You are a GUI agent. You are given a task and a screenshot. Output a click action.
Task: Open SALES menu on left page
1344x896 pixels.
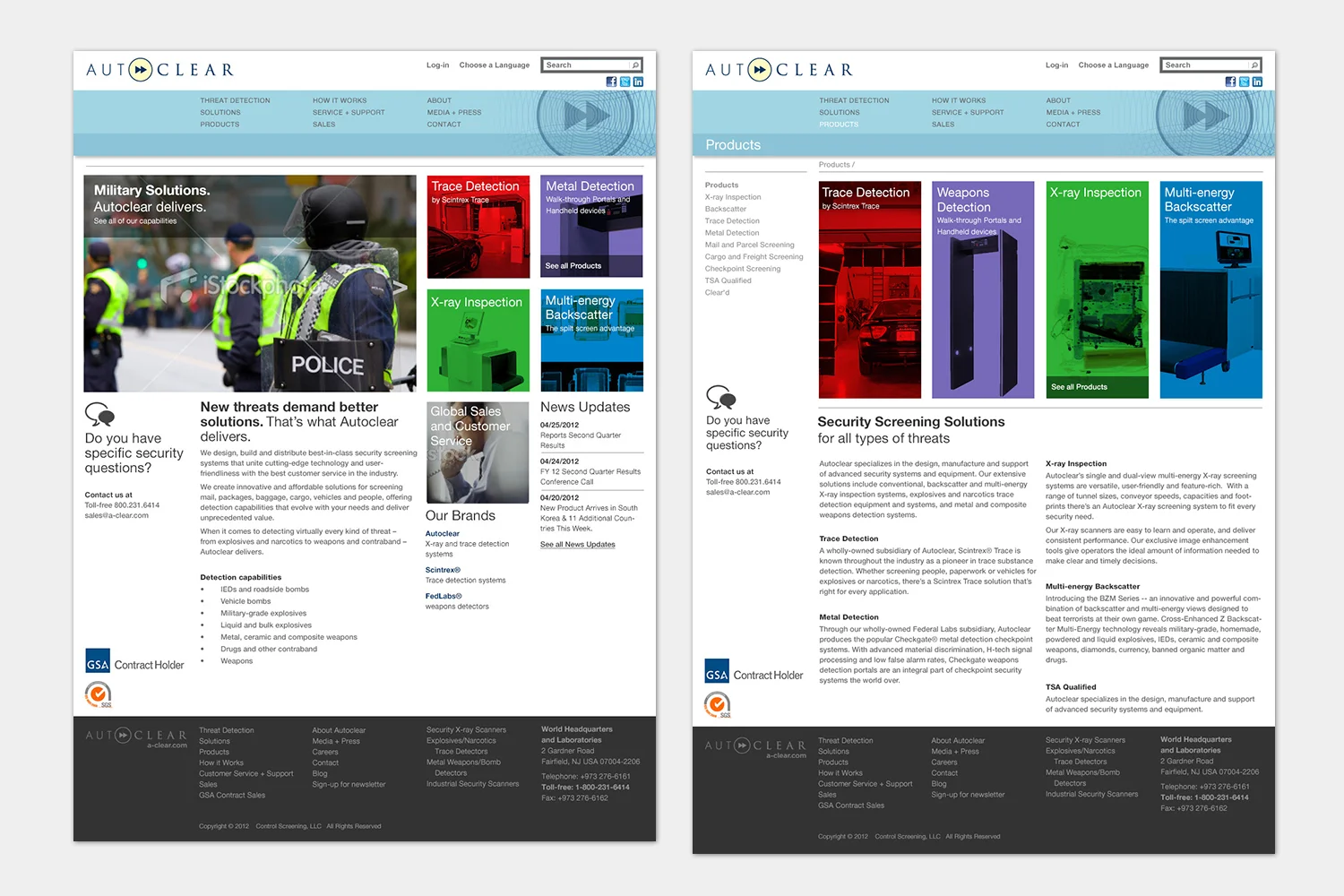[x=323, y=125]
